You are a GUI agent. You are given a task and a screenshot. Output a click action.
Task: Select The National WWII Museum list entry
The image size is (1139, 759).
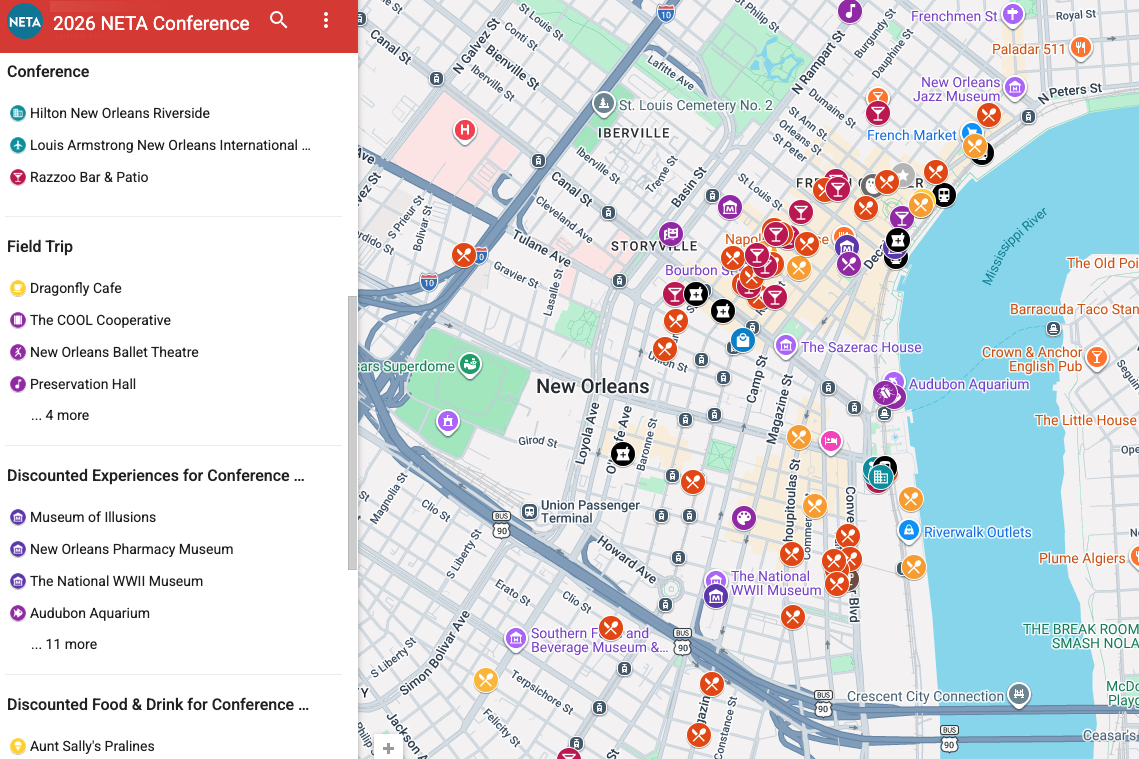pyautogui.click(x=106, y=581)
